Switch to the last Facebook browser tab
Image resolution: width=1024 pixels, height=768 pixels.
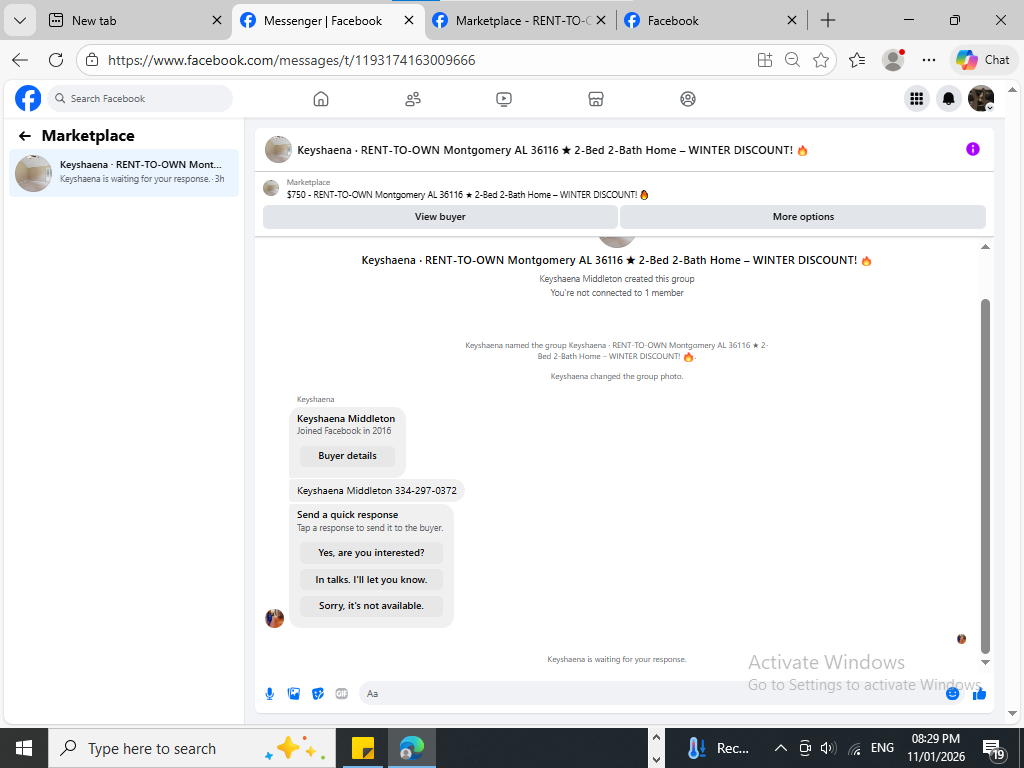712,20
